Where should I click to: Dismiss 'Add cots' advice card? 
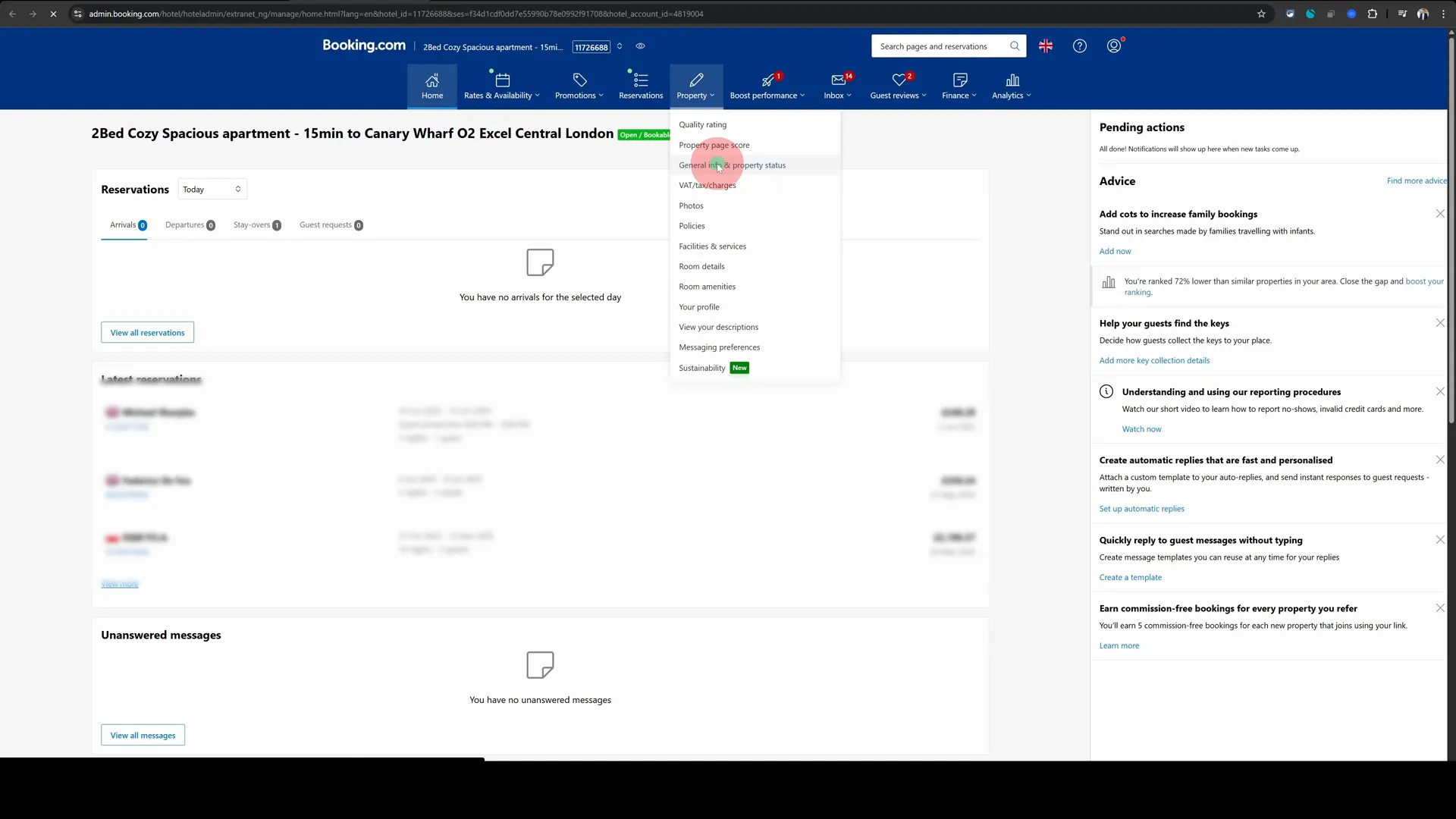click(x=1440, y=214)
